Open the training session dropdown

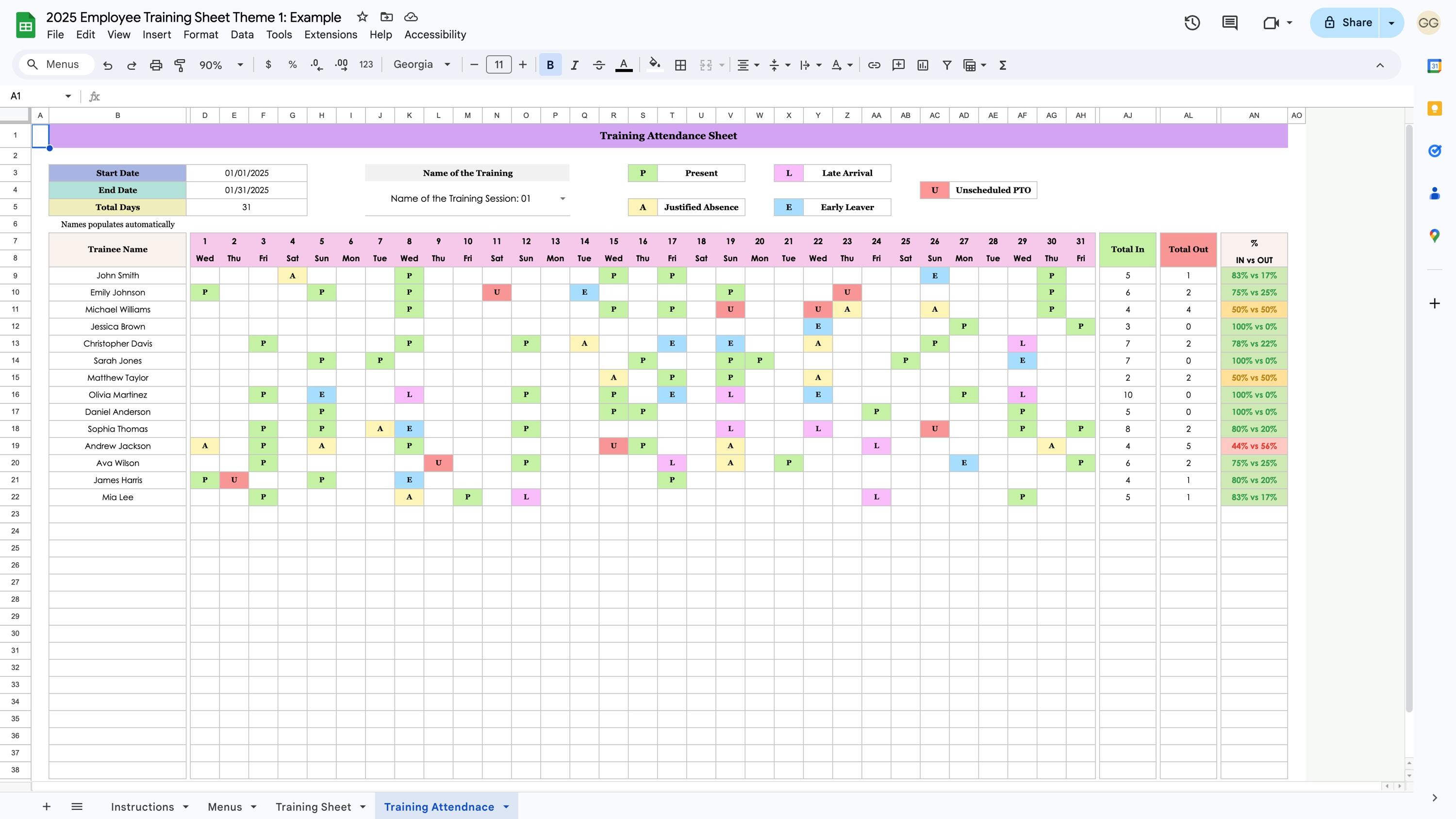(563, 199)
